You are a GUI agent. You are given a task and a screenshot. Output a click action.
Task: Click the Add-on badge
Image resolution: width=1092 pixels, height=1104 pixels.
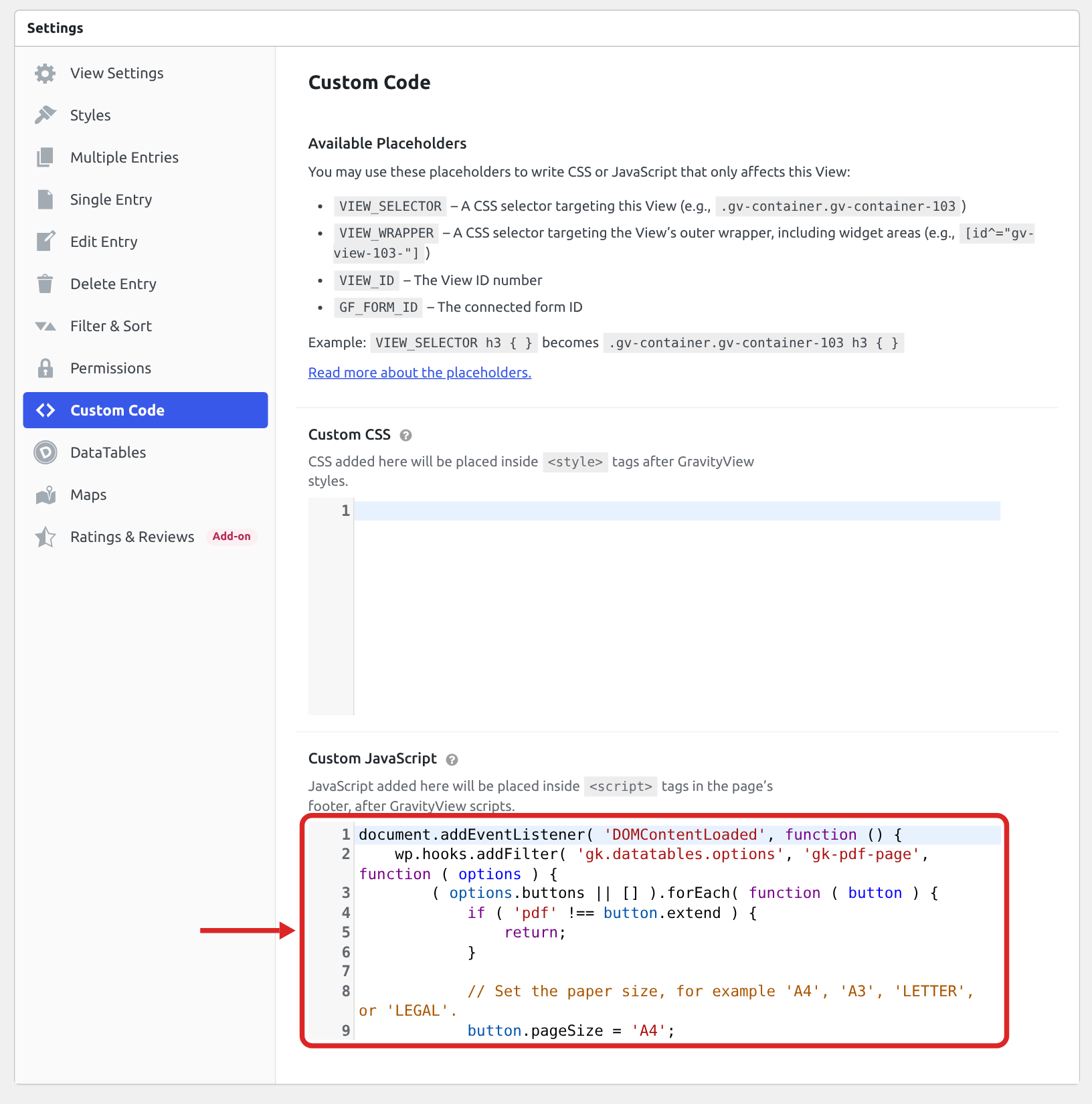[232, 536]
